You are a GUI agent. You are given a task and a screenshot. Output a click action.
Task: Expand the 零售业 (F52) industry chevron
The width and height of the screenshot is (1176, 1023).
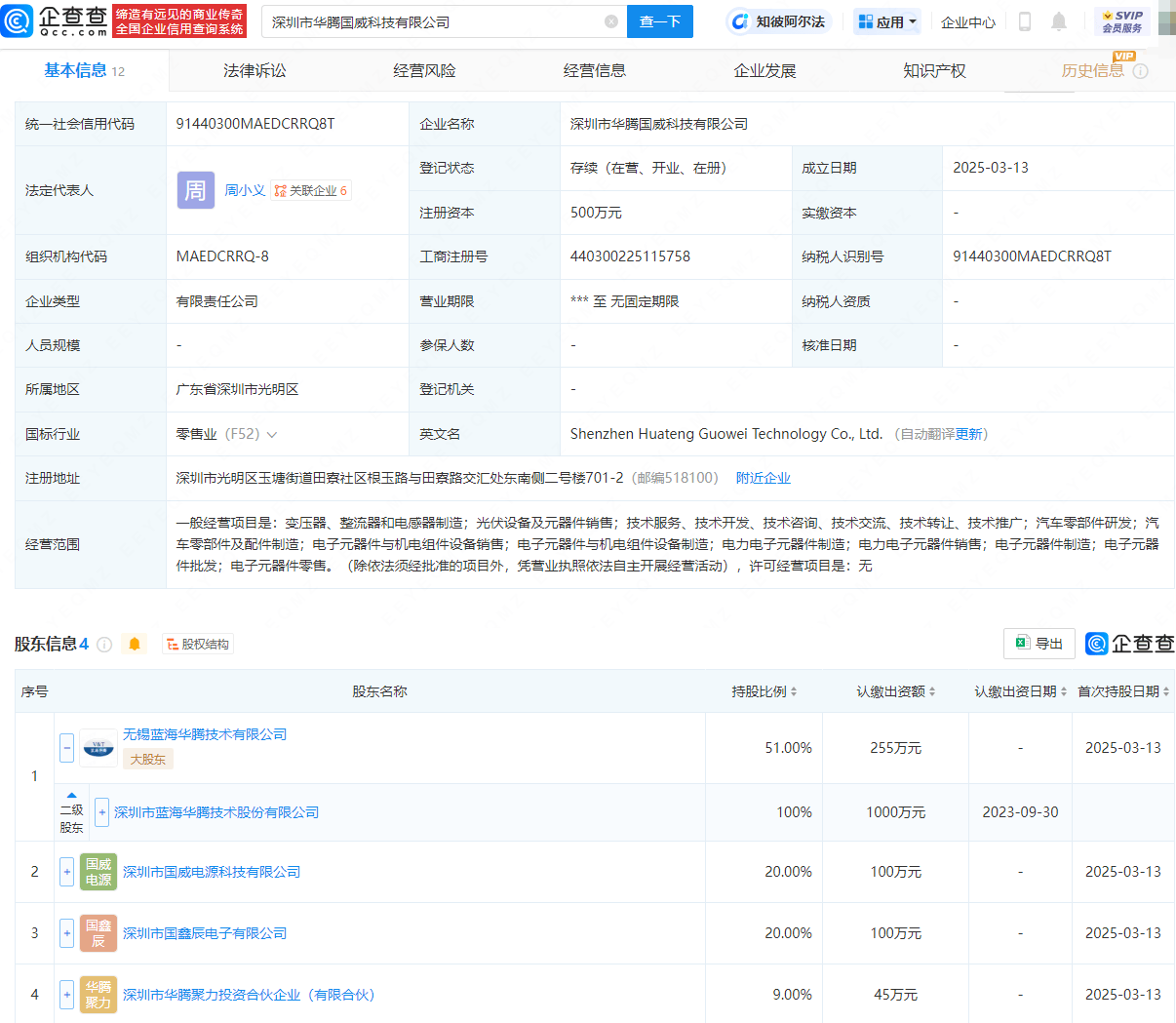pyautogui.click(x=272, y=435)
